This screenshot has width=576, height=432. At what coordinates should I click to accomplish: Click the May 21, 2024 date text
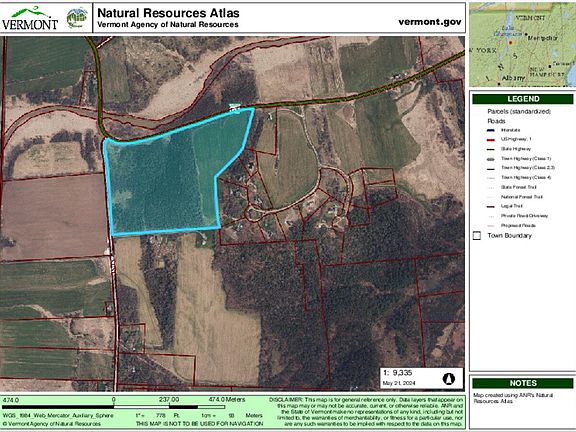coord(399,383)
